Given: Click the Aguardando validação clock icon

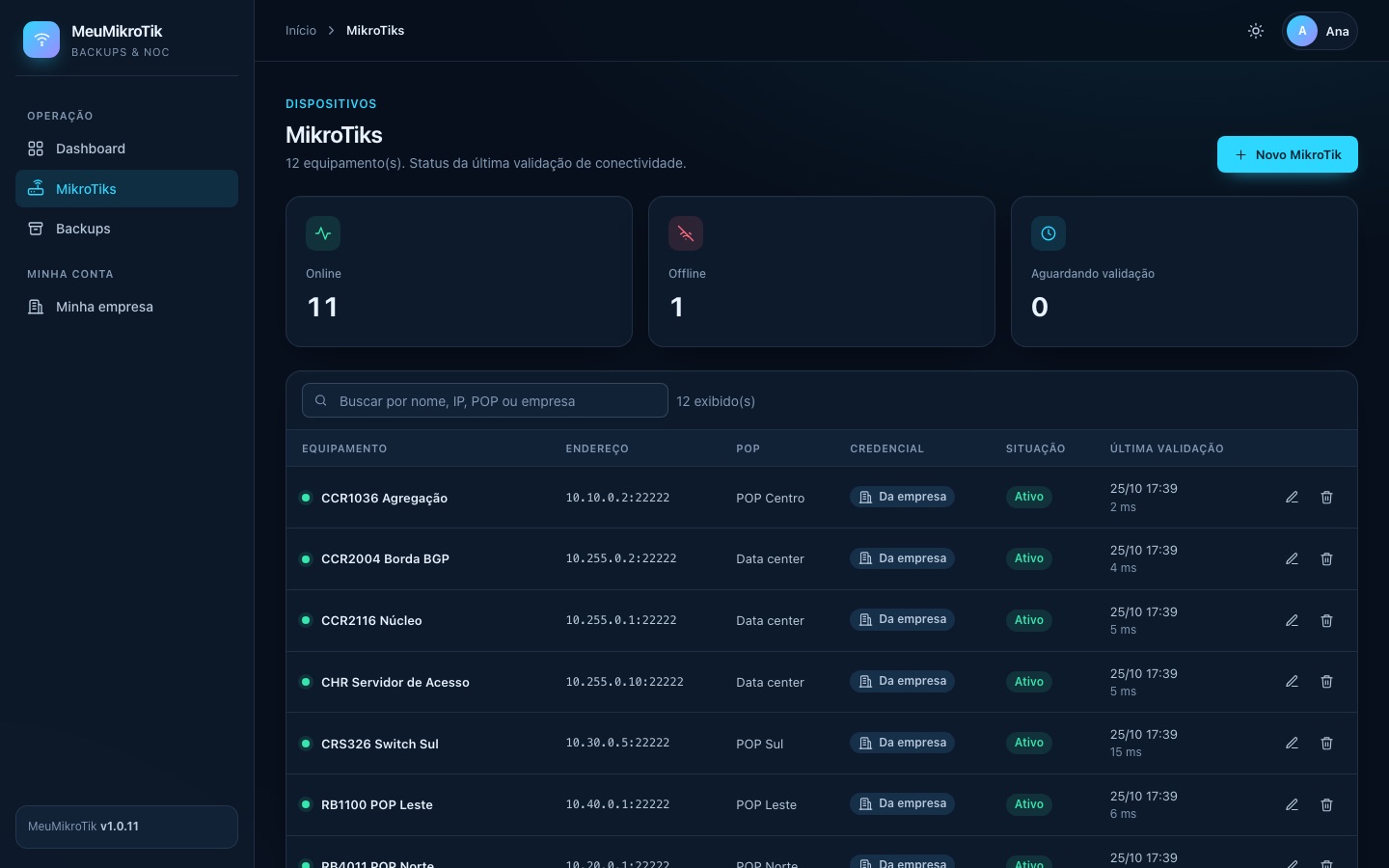Looking at the screenshot, I should pos(1049,233).
